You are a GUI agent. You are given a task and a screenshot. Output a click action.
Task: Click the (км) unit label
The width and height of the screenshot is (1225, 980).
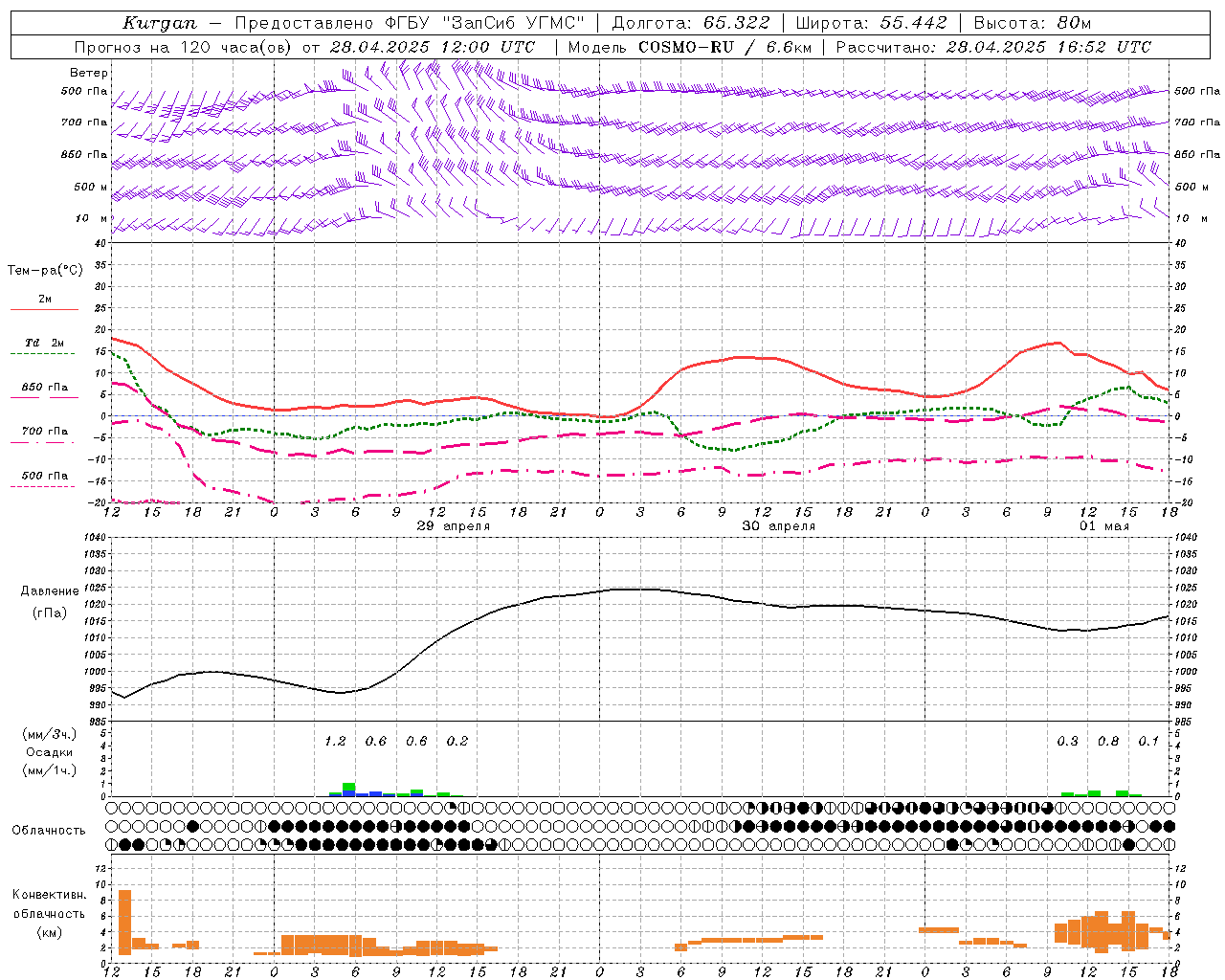[49, 933]
